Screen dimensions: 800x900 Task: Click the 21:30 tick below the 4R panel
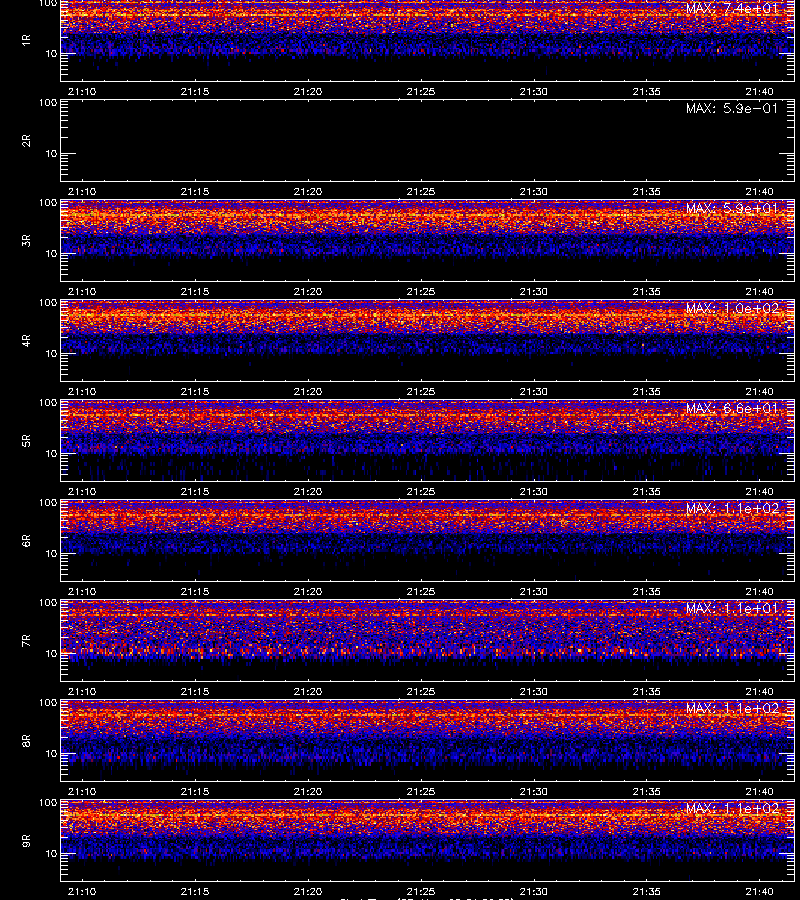pos(534,391)
